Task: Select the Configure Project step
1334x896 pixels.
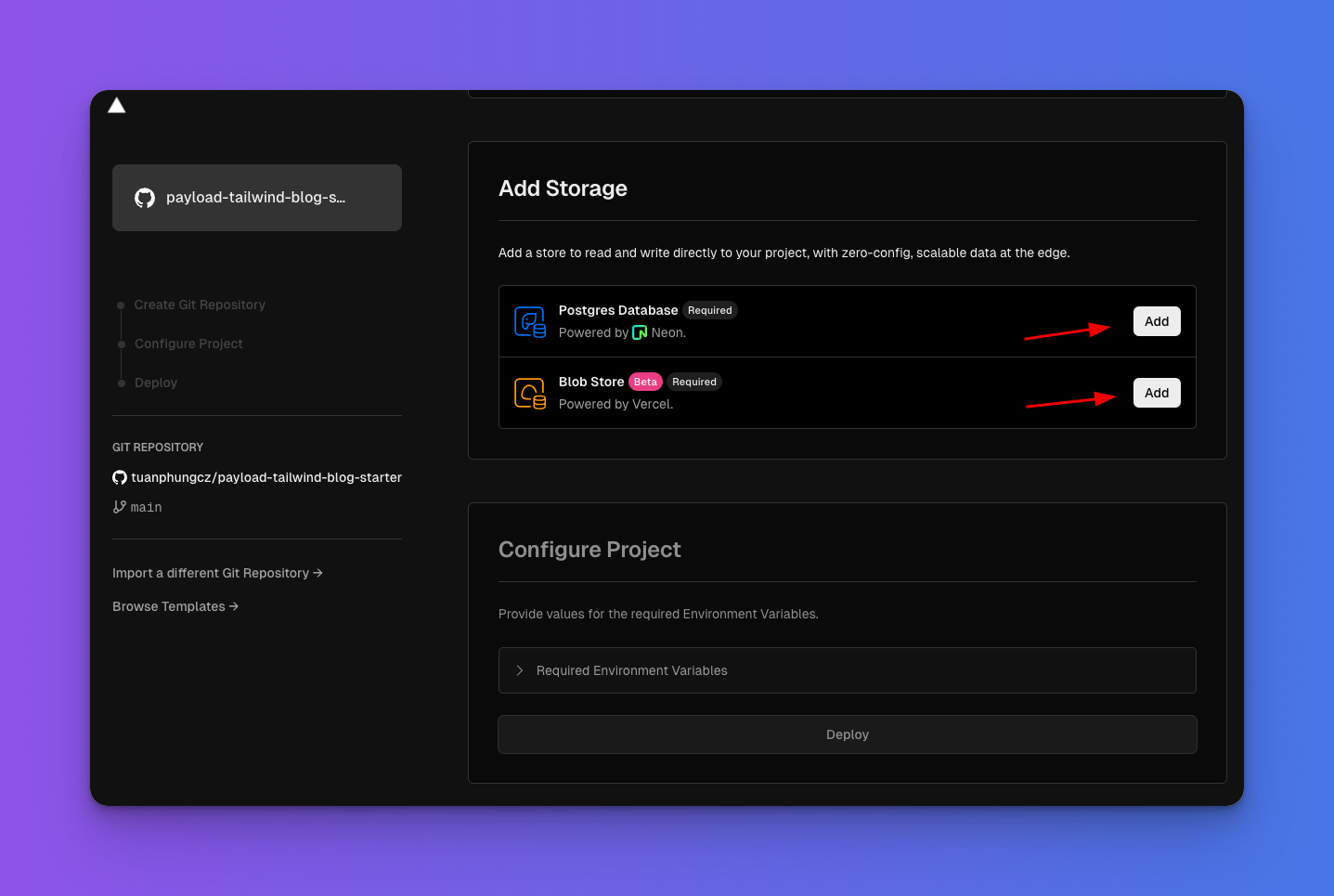Action: (188, 344)
